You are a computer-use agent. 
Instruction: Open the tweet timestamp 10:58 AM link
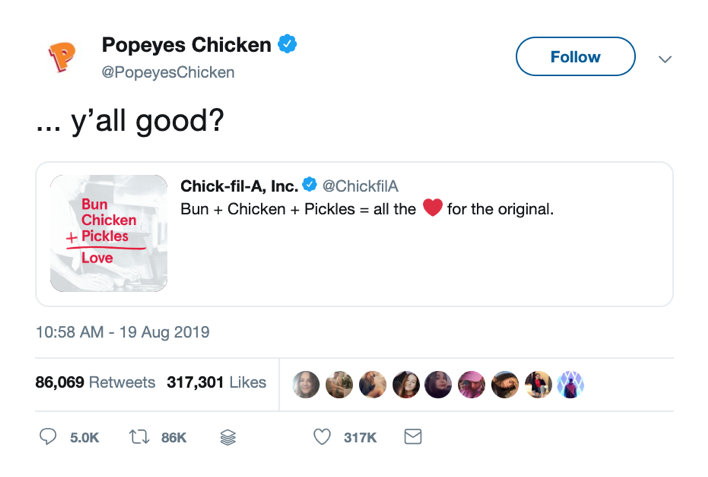tap(122, 331)
